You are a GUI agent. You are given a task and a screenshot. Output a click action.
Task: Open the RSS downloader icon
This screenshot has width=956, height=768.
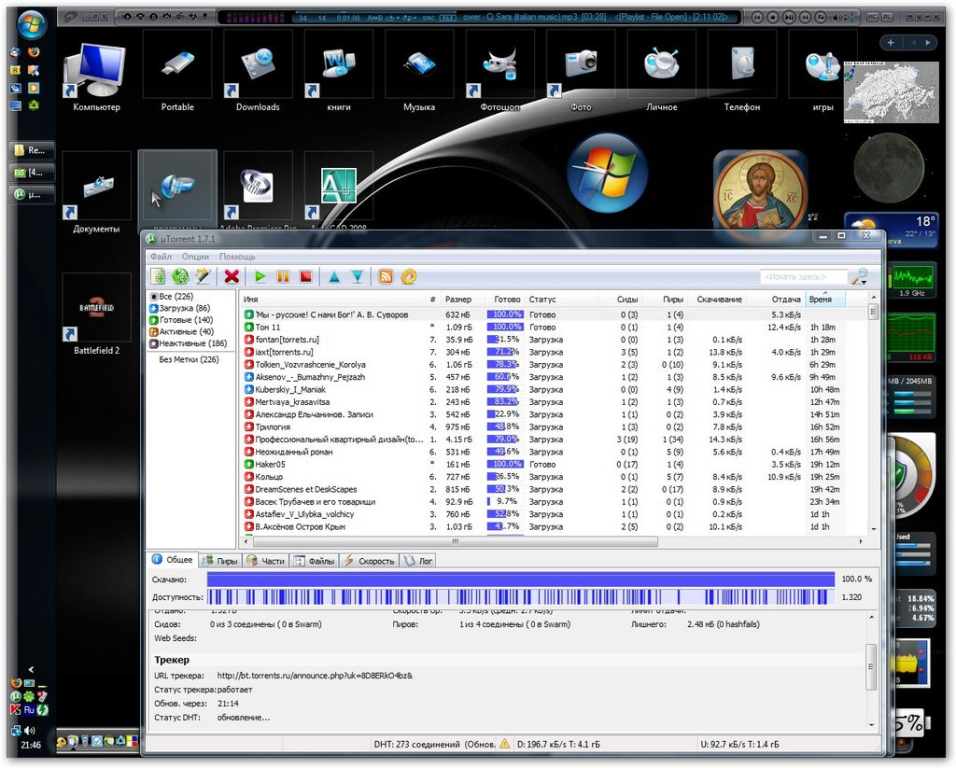(386, 277)
